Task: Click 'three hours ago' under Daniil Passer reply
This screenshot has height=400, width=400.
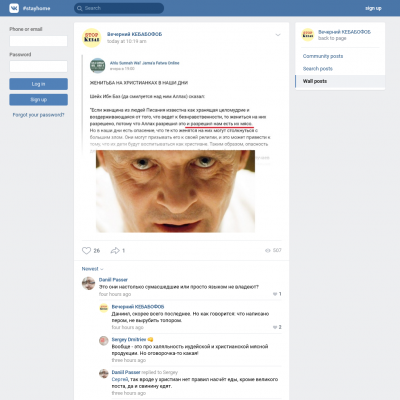Action: tap(129, 393)
